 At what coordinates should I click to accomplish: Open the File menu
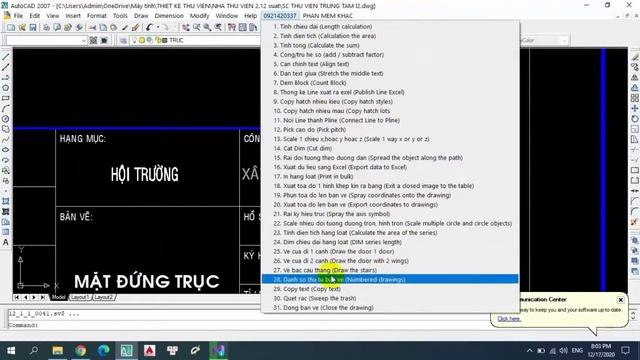click(18, 16)
